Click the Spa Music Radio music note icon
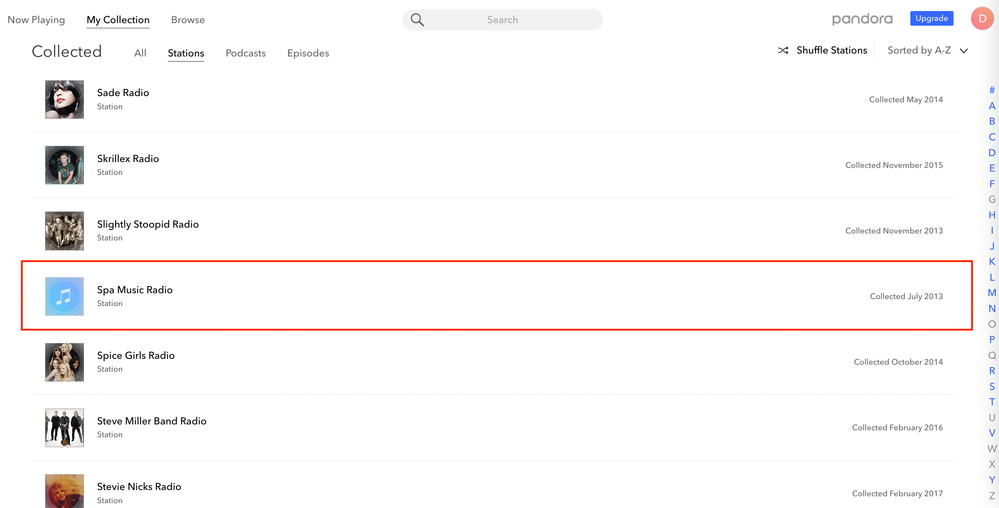This screenshot has height=508, width=999. coord(64,296)
